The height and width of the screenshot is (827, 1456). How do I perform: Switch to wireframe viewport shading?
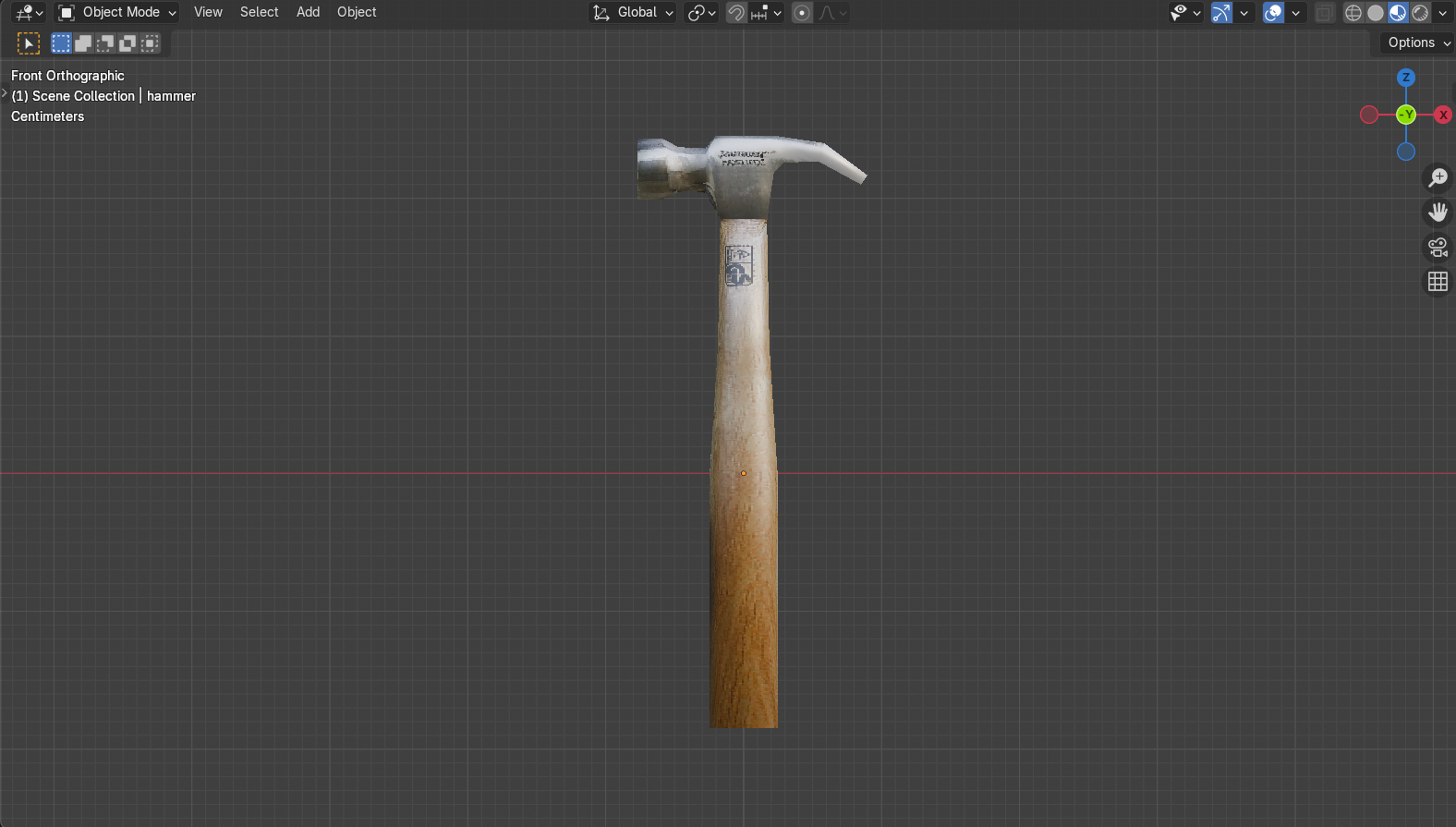[1353, 12]
